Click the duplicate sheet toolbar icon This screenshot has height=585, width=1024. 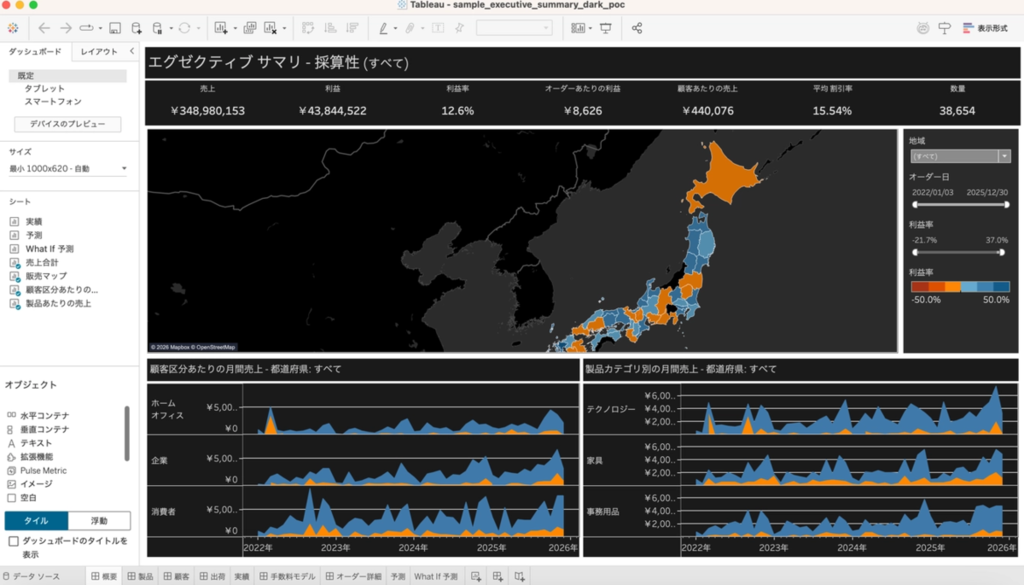pyautogui.click(x=249, y=28)
